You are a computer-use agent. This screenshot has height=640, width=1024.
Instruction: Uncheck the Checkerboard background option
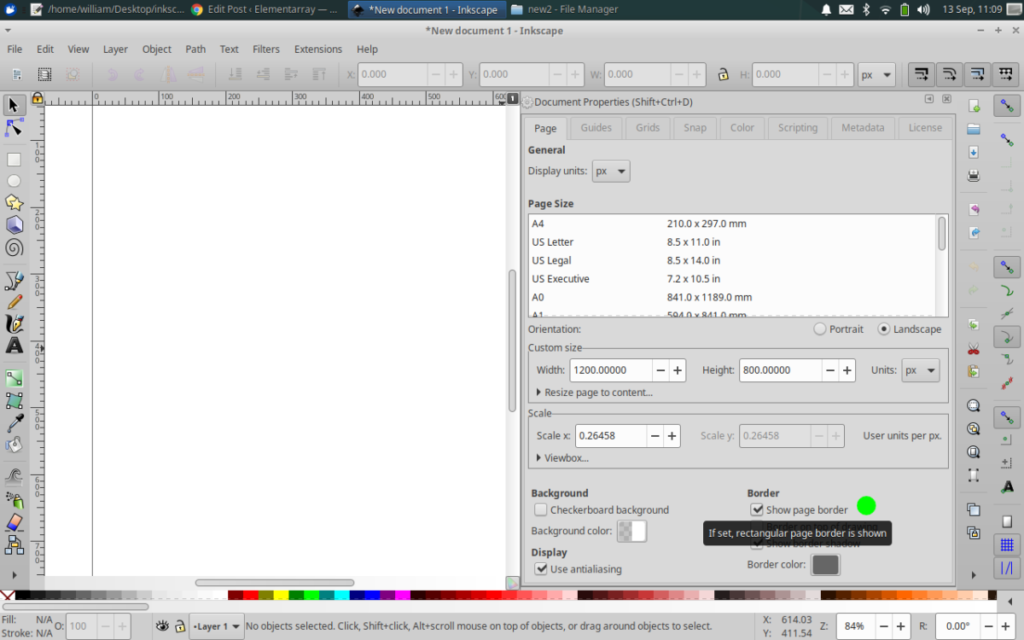click(x=541, y=509)
